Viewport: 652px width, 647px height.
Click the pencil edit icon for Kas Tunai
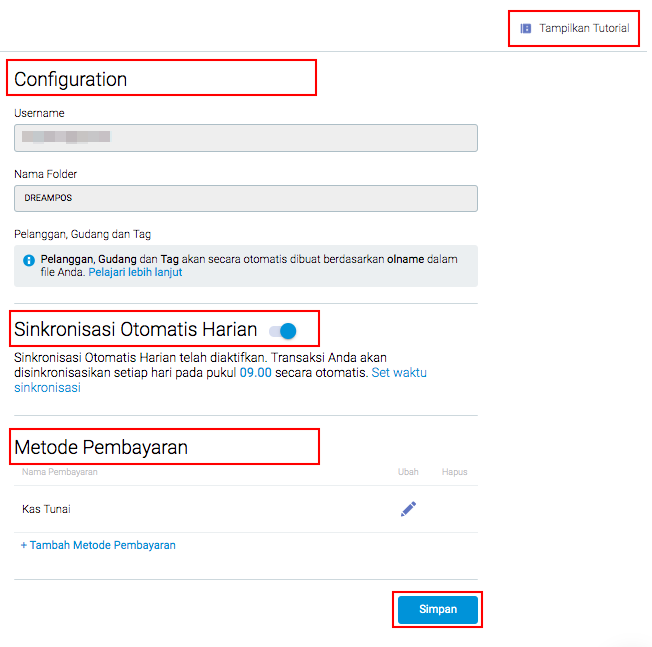[408, 509]
